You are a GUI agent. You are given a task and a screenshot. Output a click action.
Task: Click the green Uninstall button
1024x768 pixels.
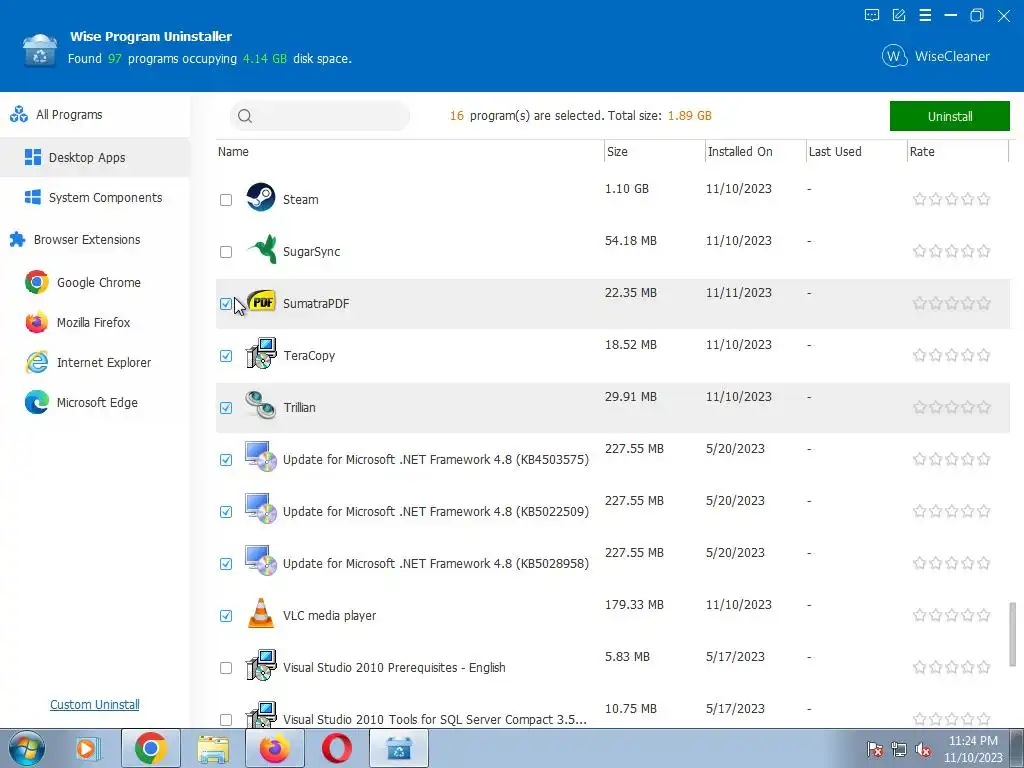(x=950, y=116)
